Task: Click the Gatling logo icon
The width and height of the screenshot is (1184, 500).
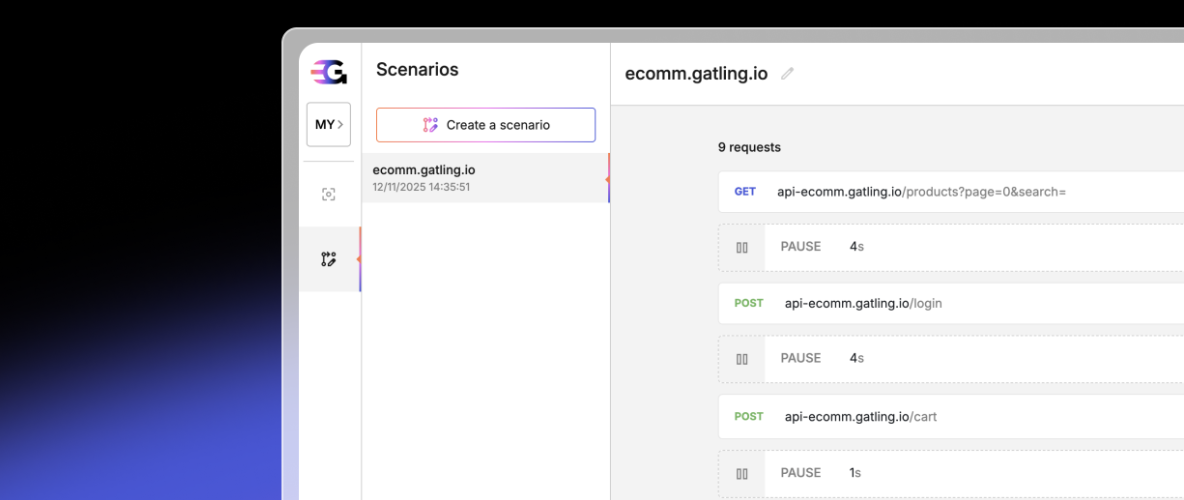Action: pos(329,72)
